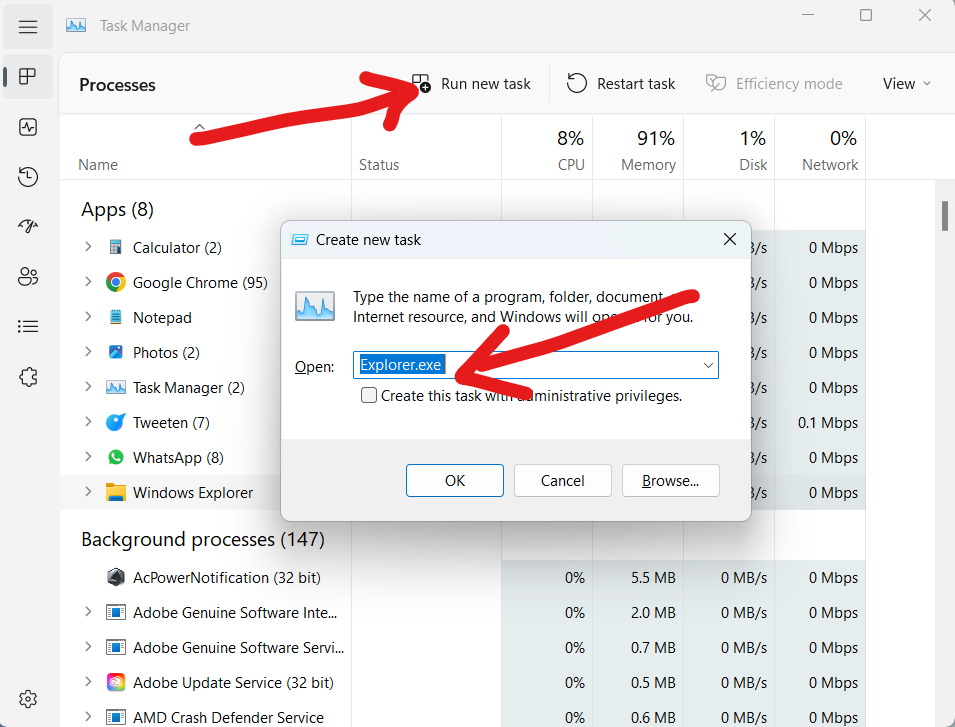Viewport: 955px width, 727px height.
Task: Click the Browse... button
Action: [671, 480]
